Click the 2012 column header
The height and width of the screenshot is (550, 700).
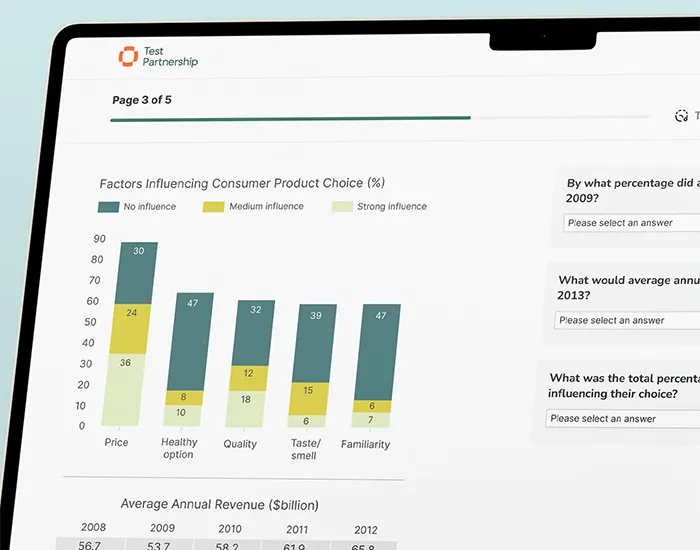coord(366,530)
